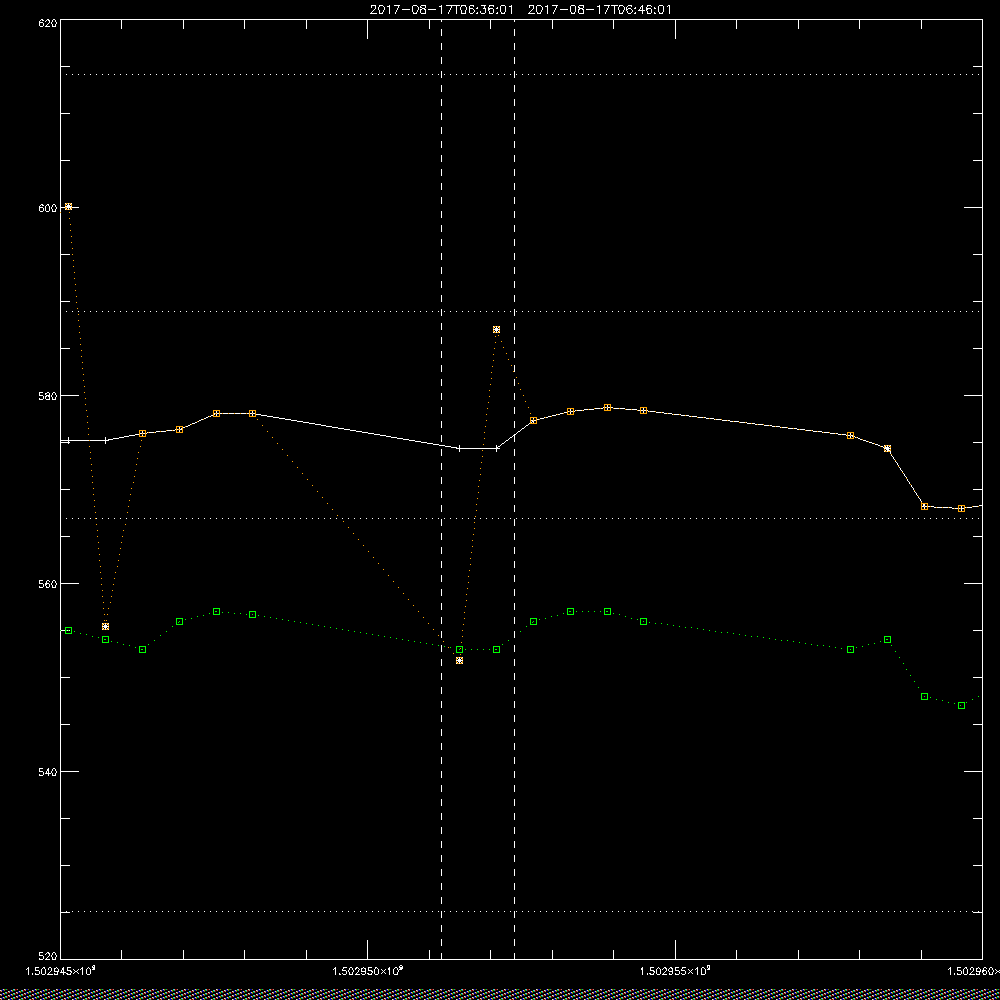Click the x-axis label 1.502955×10⁹
Screen dimensions: 1000x1000
675,971
